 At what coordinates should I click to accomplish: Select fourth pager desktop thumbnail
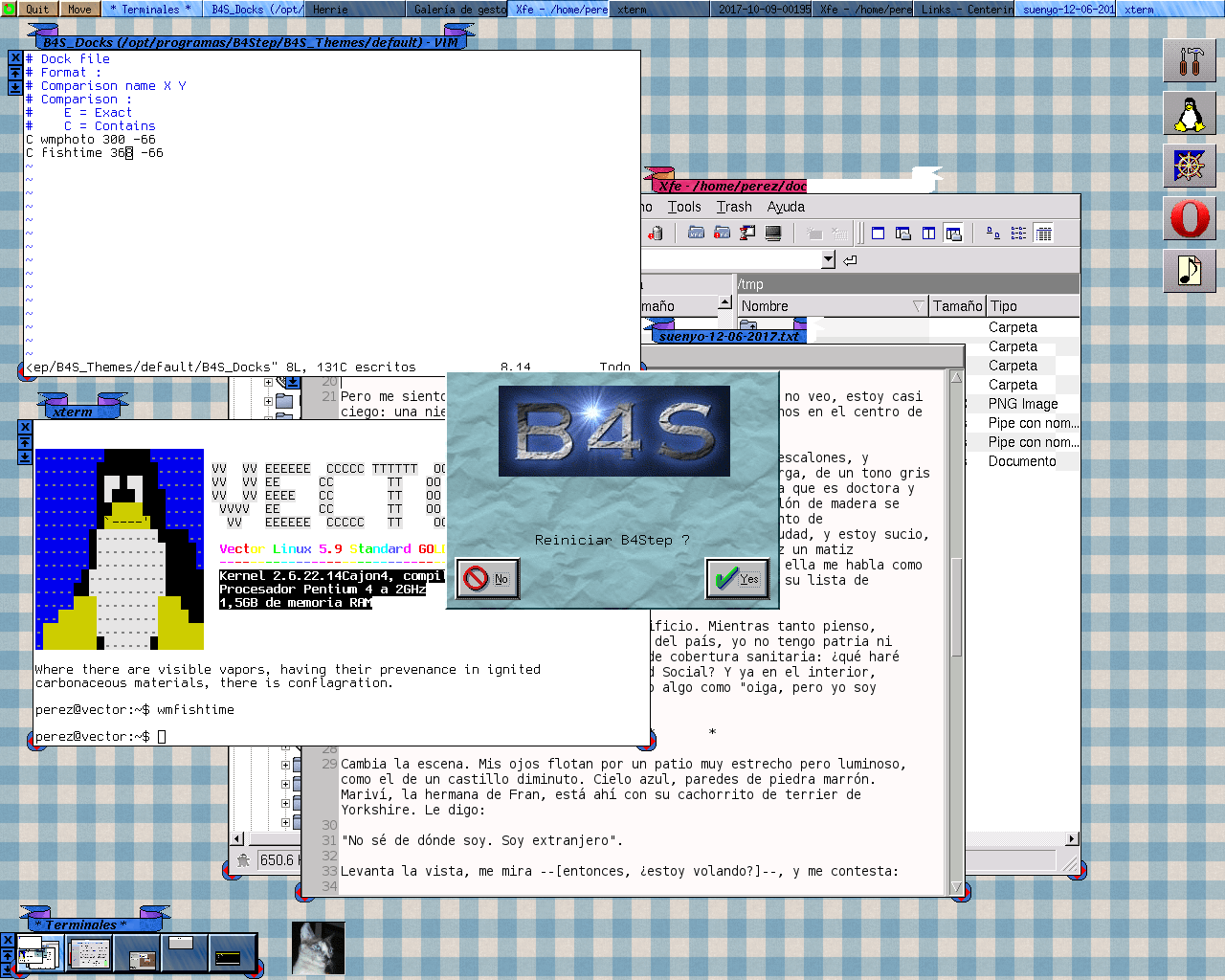click(x=185, y=953)
